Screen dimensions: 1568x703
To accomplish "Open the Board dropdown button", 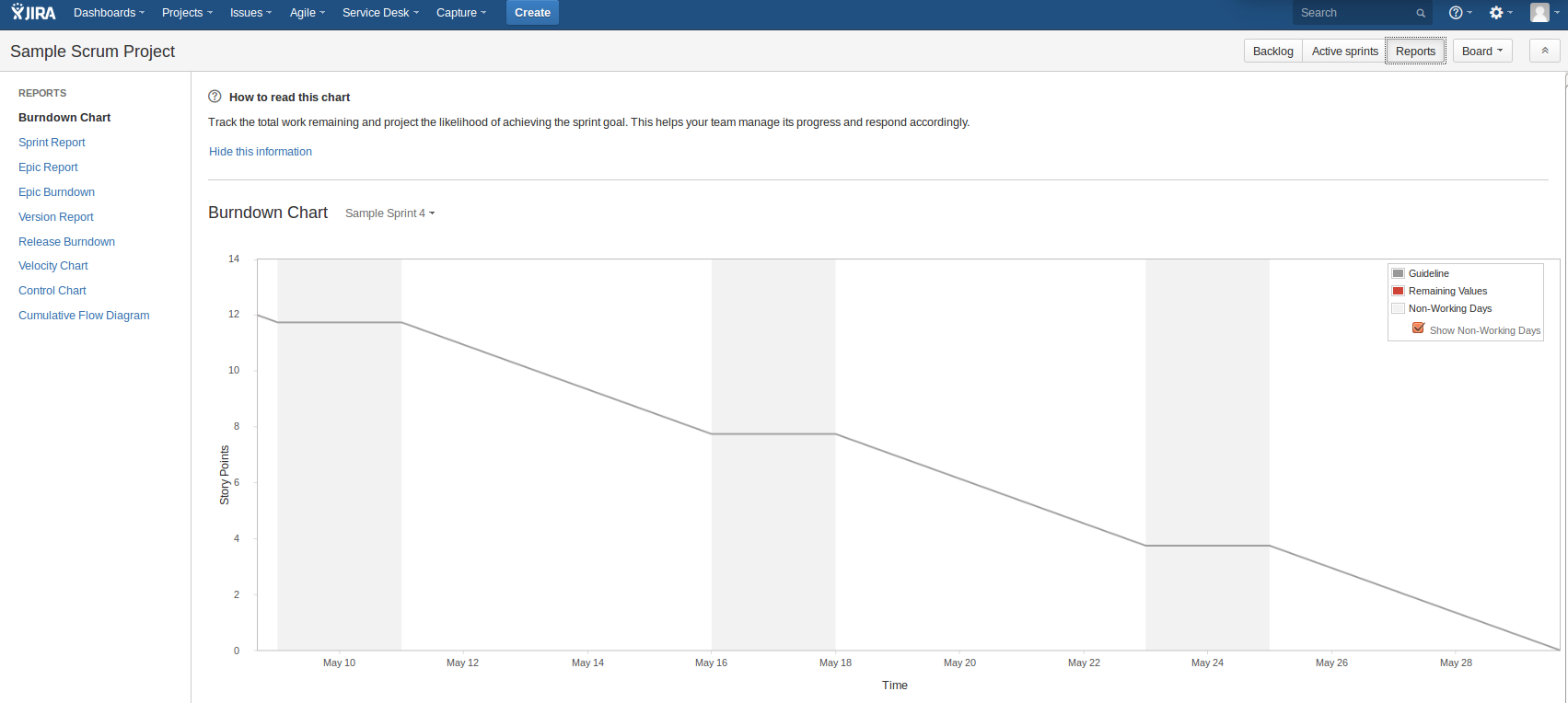I will (1481, 52).
